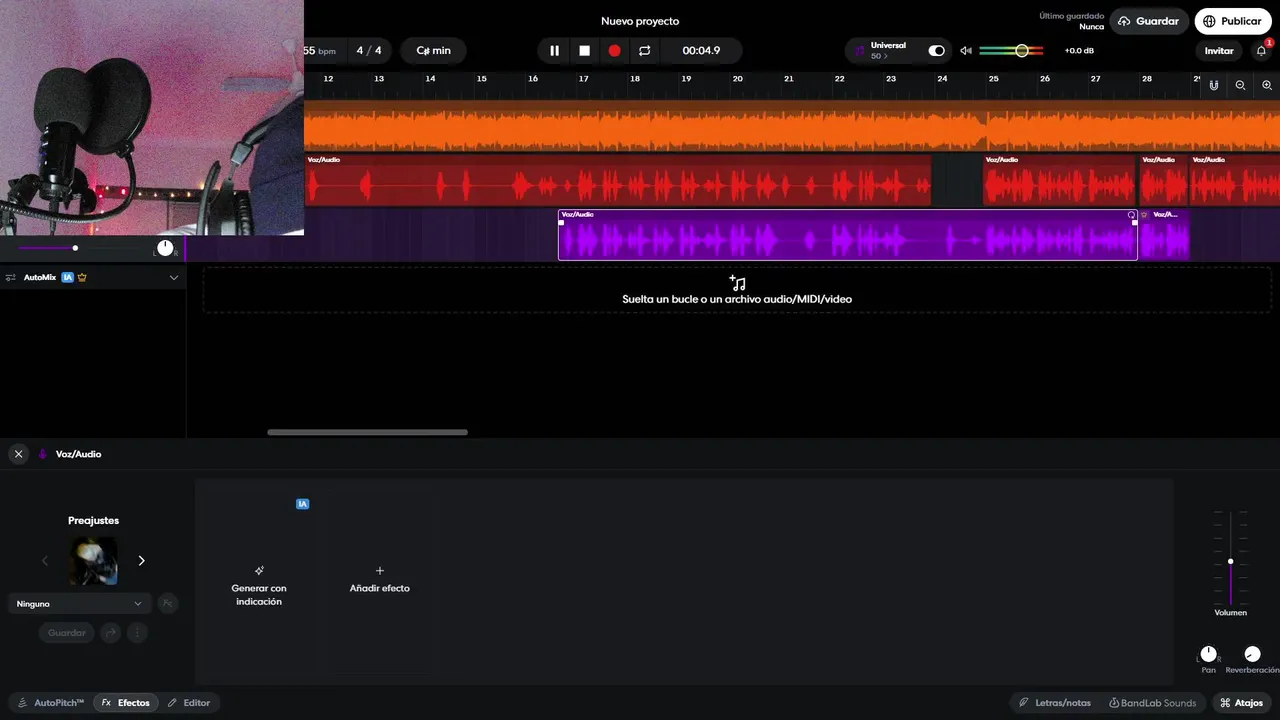Close the Voz/Audio effects panel
The height and width of the screenshot is (720, 1280).
click(18, 454)
